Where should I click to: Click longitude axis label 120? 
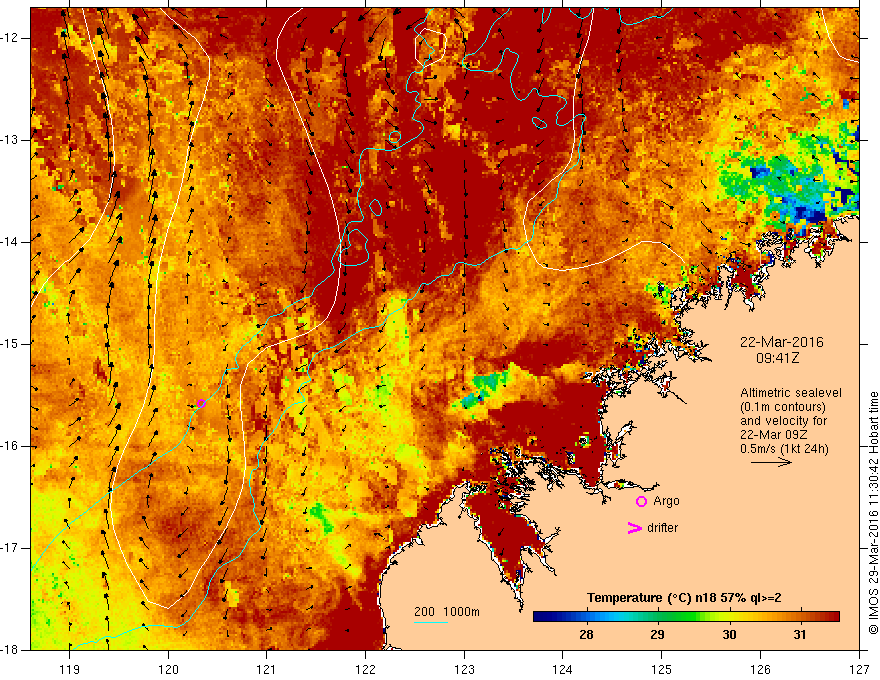coord(168,669)
